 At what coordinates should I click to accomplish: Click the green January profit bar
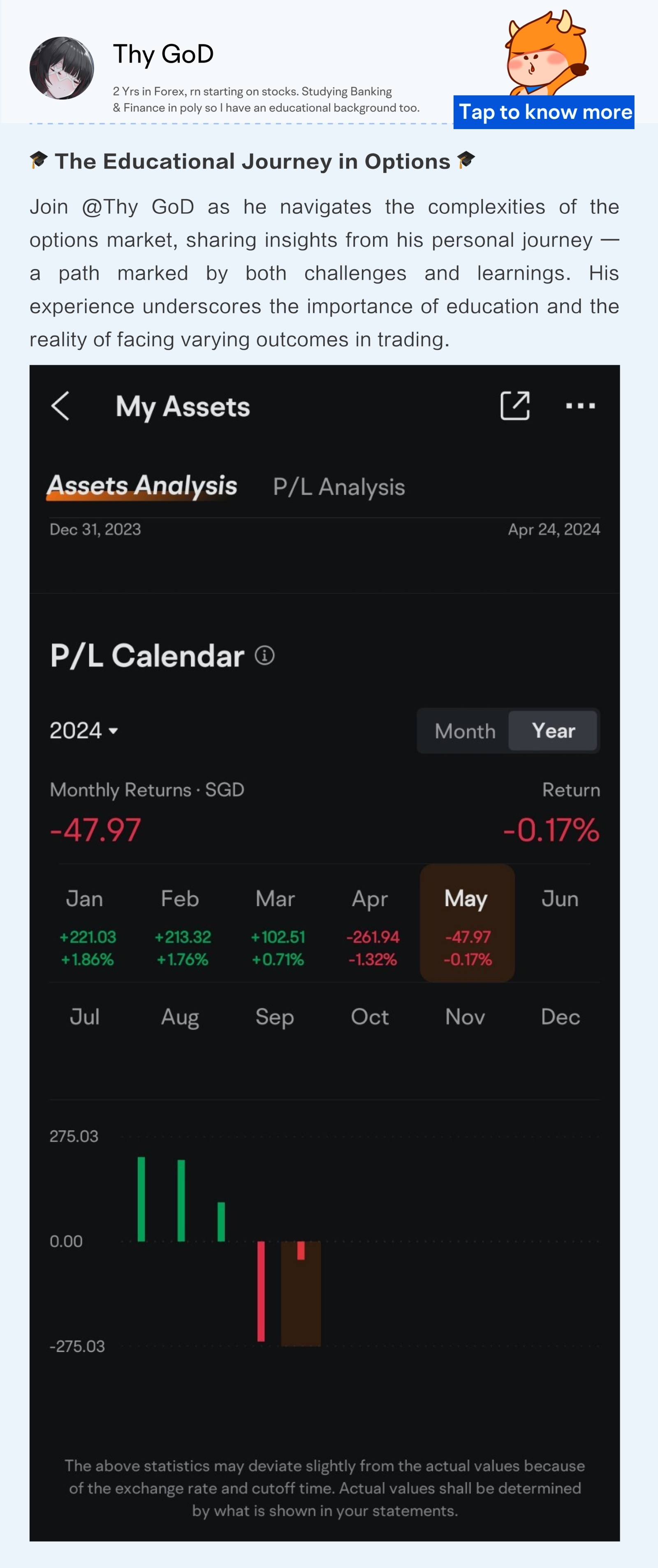point(141,1199)
